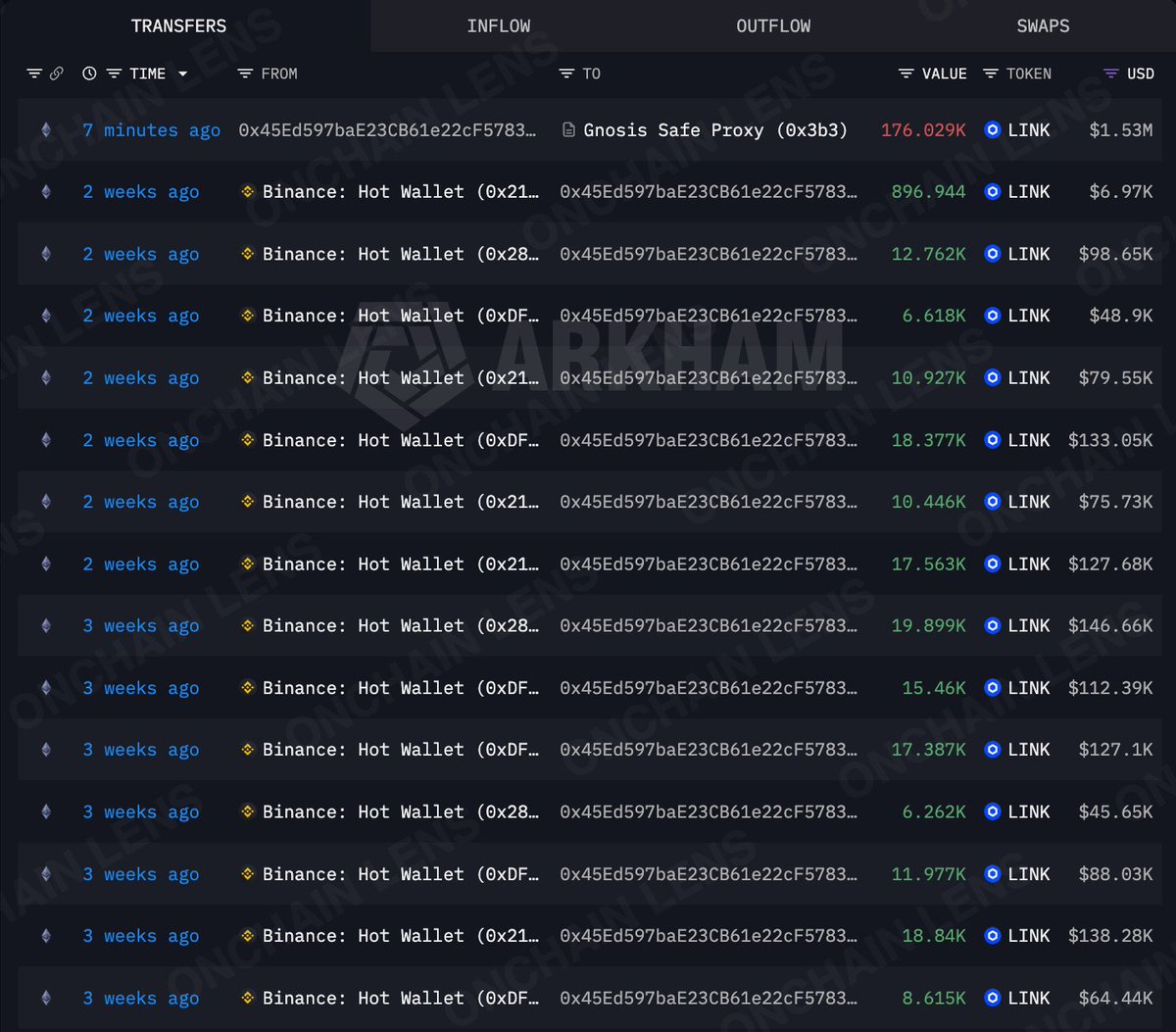Click the Binance logo in the $146.66K row
Viewport: 1176px width, 1032px height.
click(248, 625)
